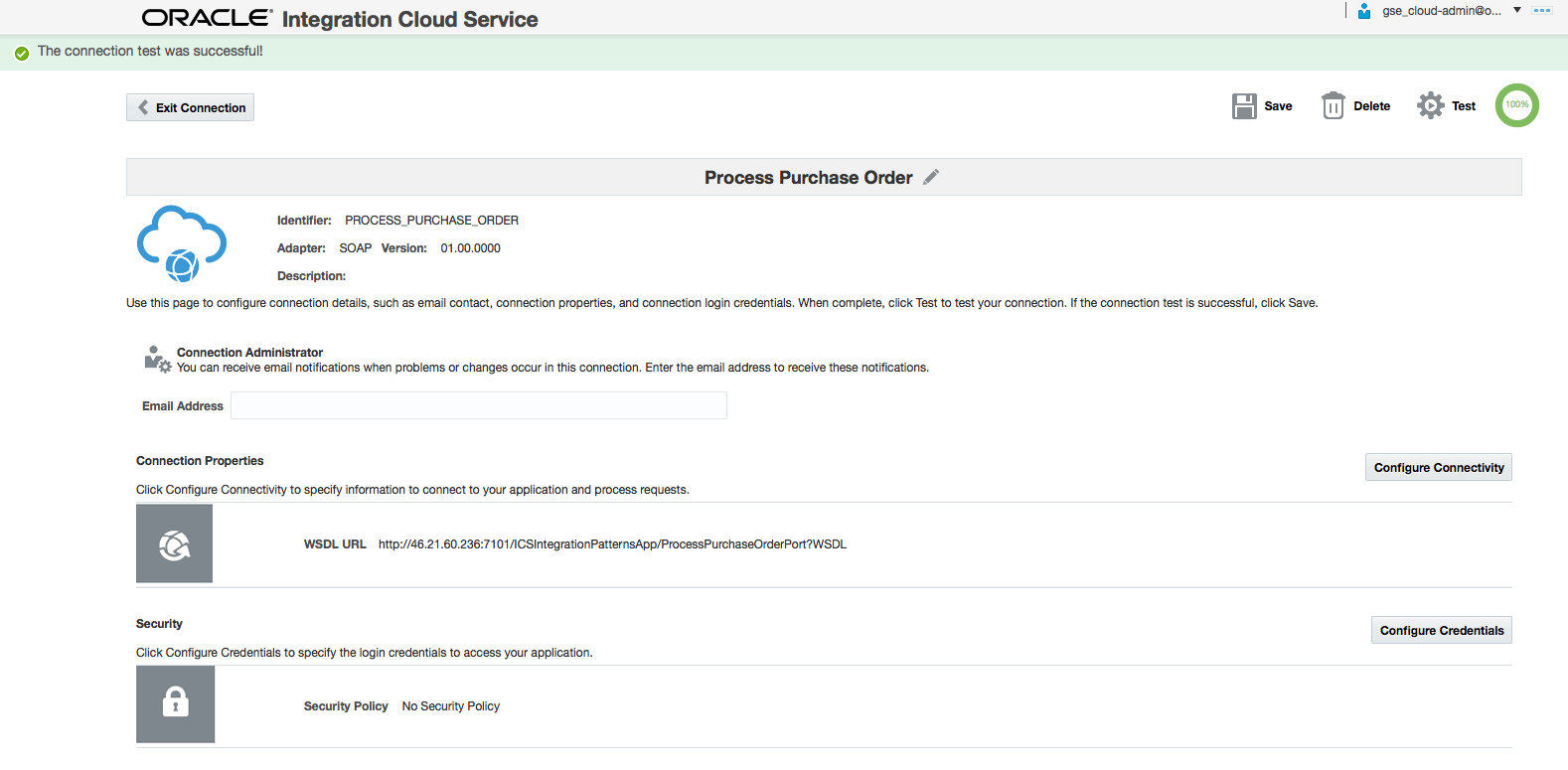Click the Process Purchase Order title
1568x770 pixels.
(808, 178)
